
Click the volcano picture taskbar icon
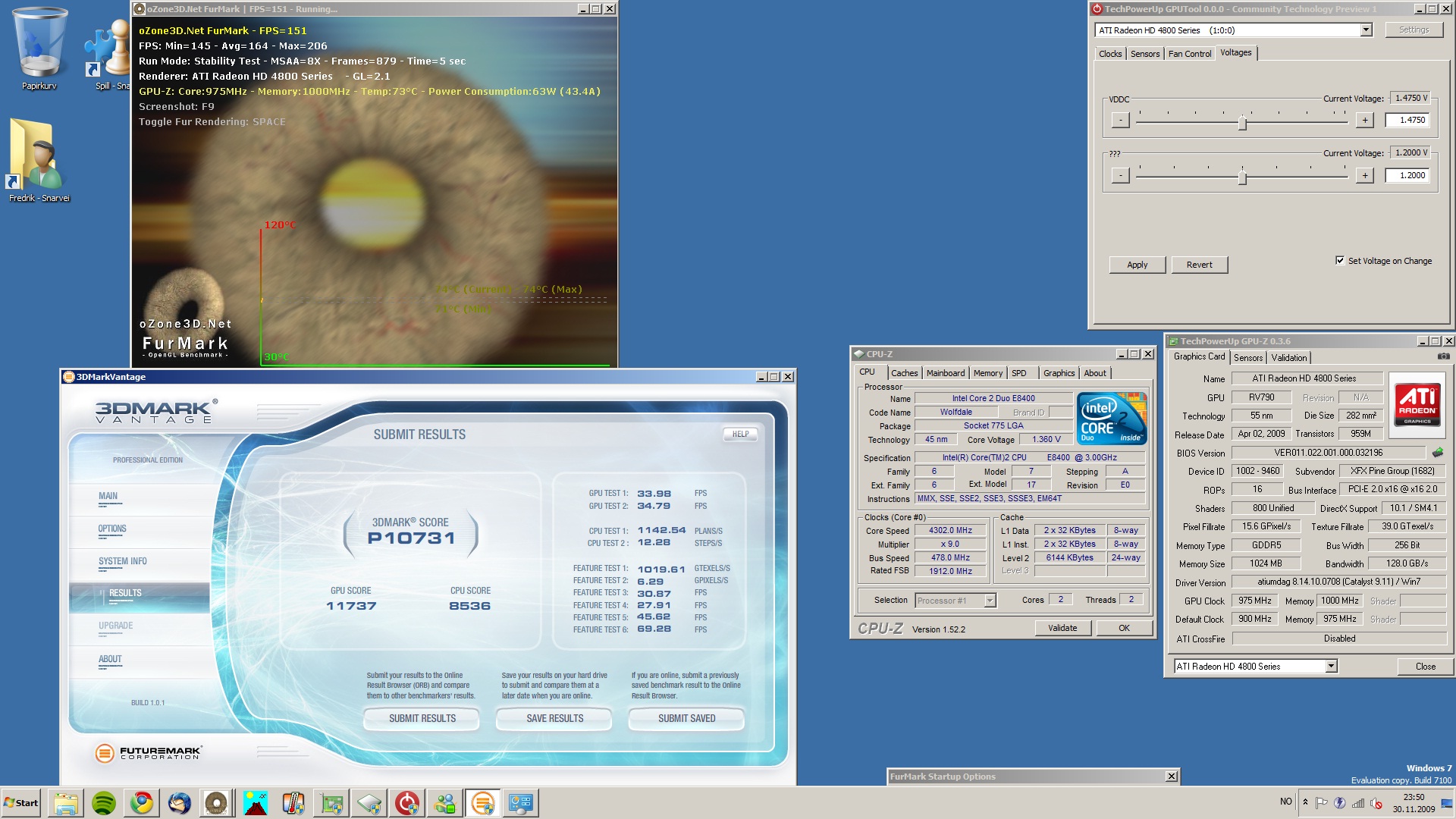coord(256,803)
